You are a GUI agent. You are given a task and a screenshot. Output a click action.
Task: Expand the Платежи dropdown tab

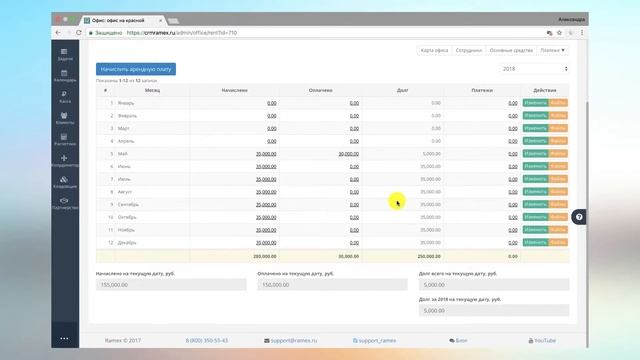click(x=552, y=50)
